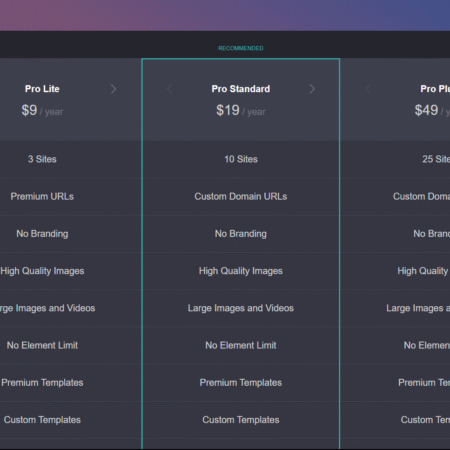The image size is (450, 450).
Task: Click 'No Element Limit' in Pro Standard column
Action: pos(241,345)
